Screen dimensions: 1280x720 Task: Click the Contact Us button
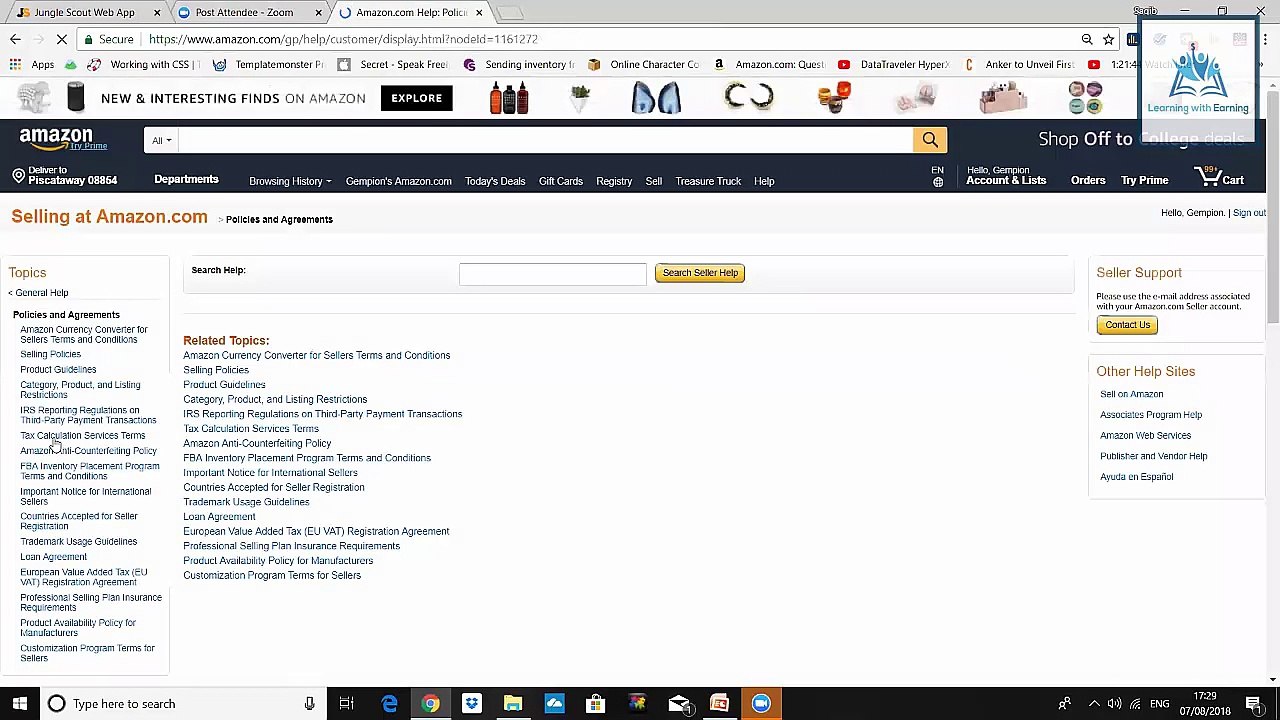coord(1128,325)
